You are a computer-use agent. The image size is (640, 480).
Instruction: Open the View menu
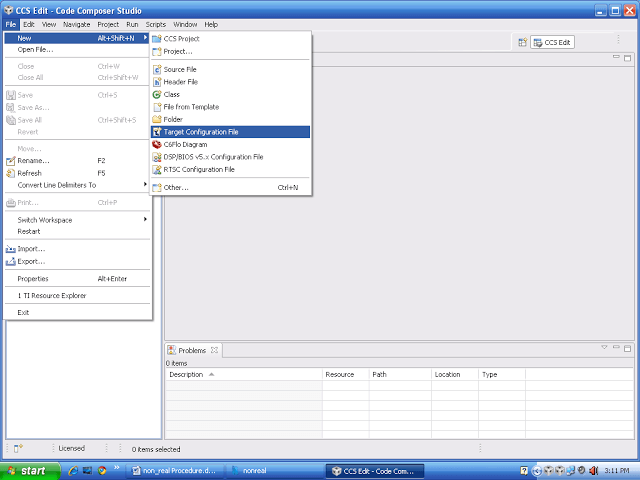pos(49,24)
